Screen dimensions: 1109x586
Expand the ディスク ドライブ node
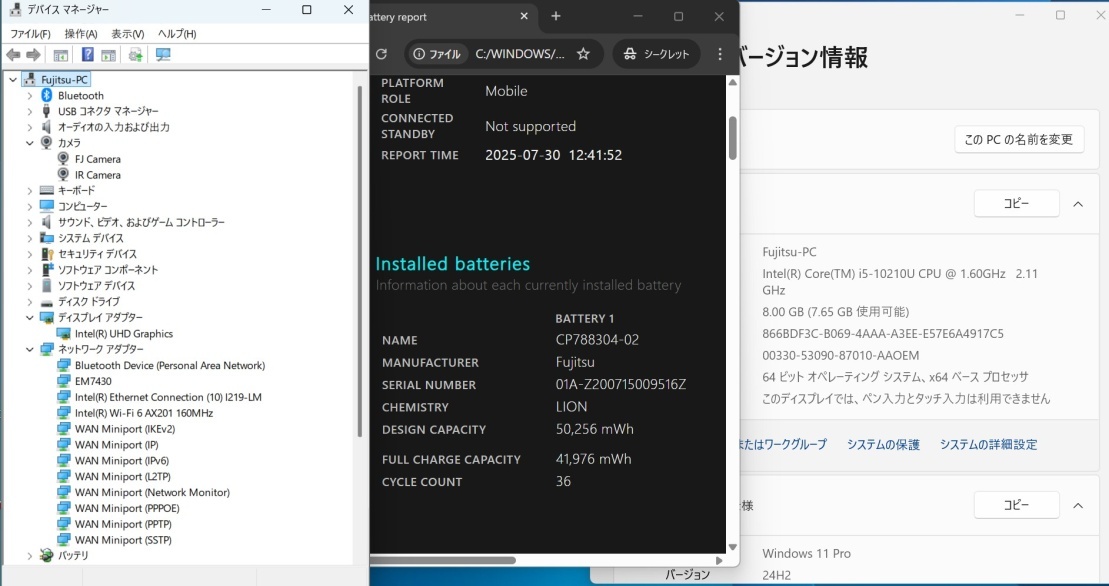pyautogui.click(x=30, y=302)
